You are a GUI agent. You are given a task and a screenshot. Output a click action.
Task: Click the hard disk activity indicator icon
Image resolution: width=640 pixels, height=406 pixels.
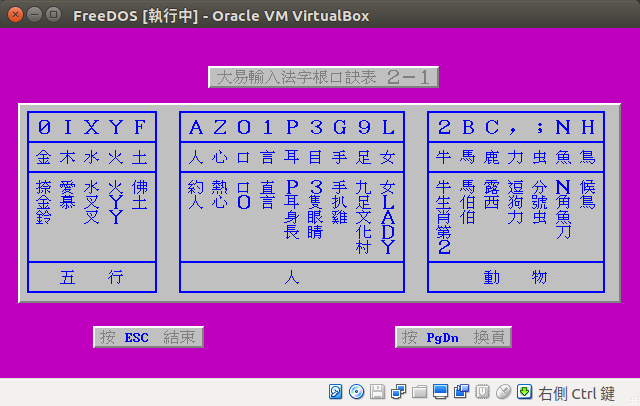337,391
